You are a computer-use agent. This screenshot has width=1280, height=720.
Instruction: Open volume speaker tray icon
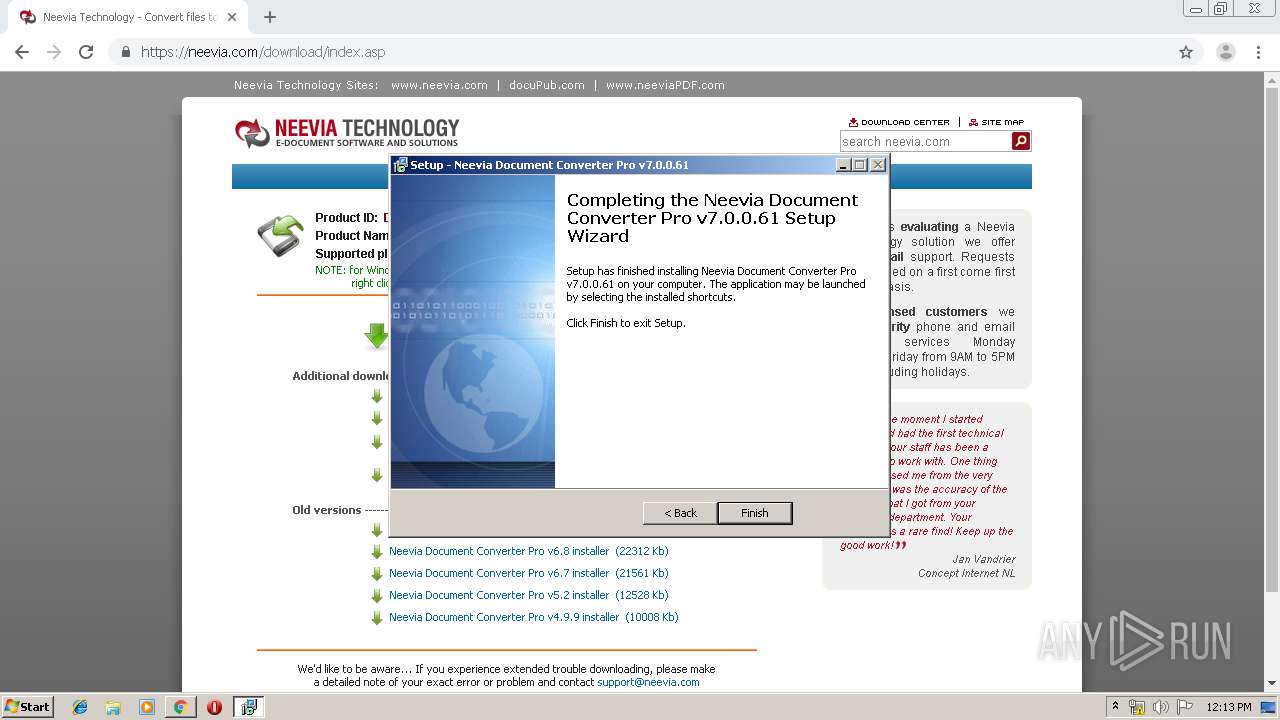pyautogui.click(x=1160, y=707)
